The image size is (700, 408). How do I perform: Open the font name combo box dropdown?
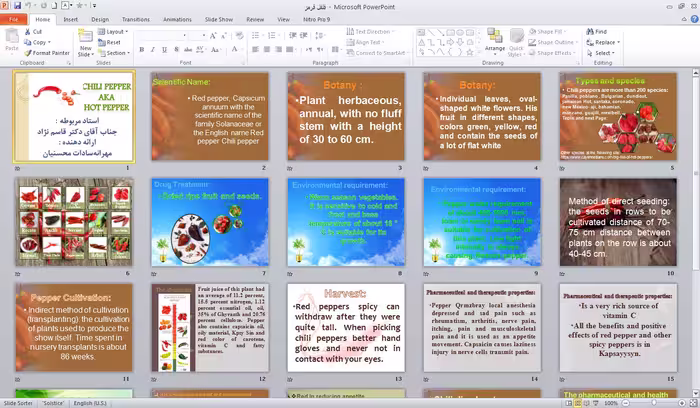click(x=184, y=35)
